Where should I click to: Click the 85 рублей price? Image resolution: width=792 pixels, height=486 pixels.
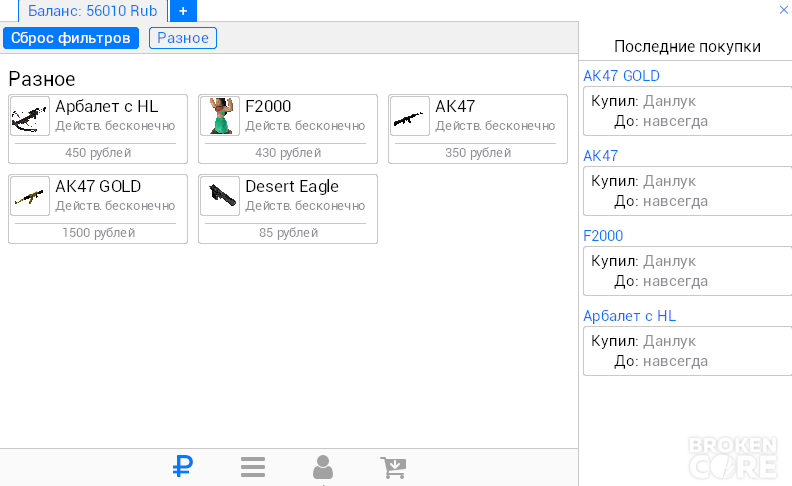point(288,232)
